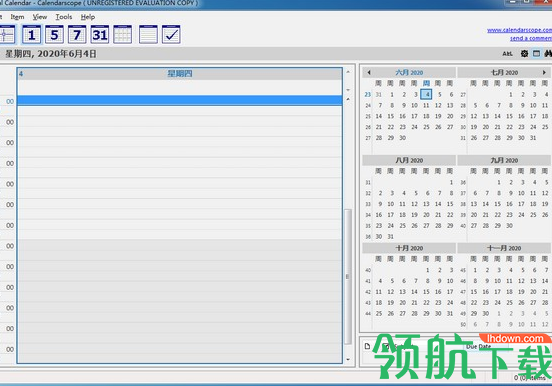Select September 22 in the mini calendar
This screenshot has height=386, width=552.
coord(498,214)
